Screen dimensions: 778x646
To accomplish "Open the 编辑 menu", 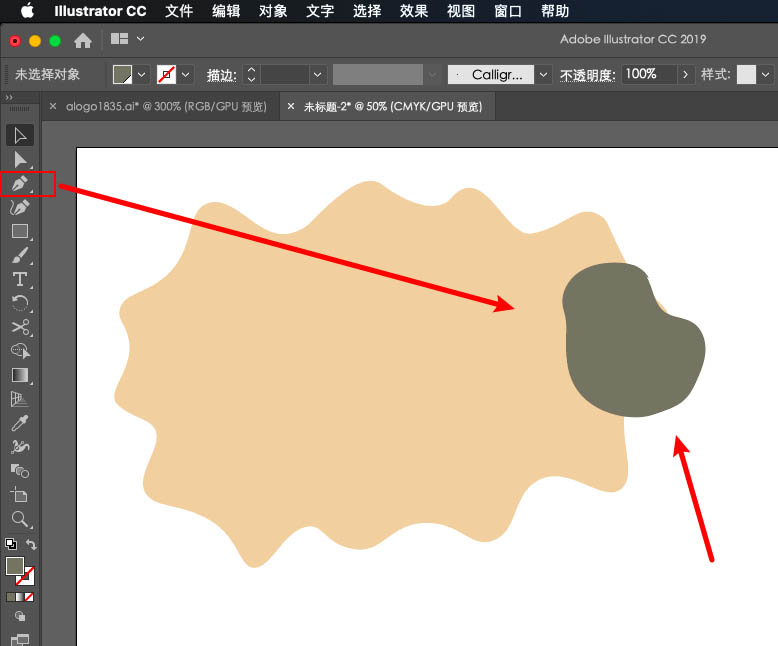I will coord(226,11).
